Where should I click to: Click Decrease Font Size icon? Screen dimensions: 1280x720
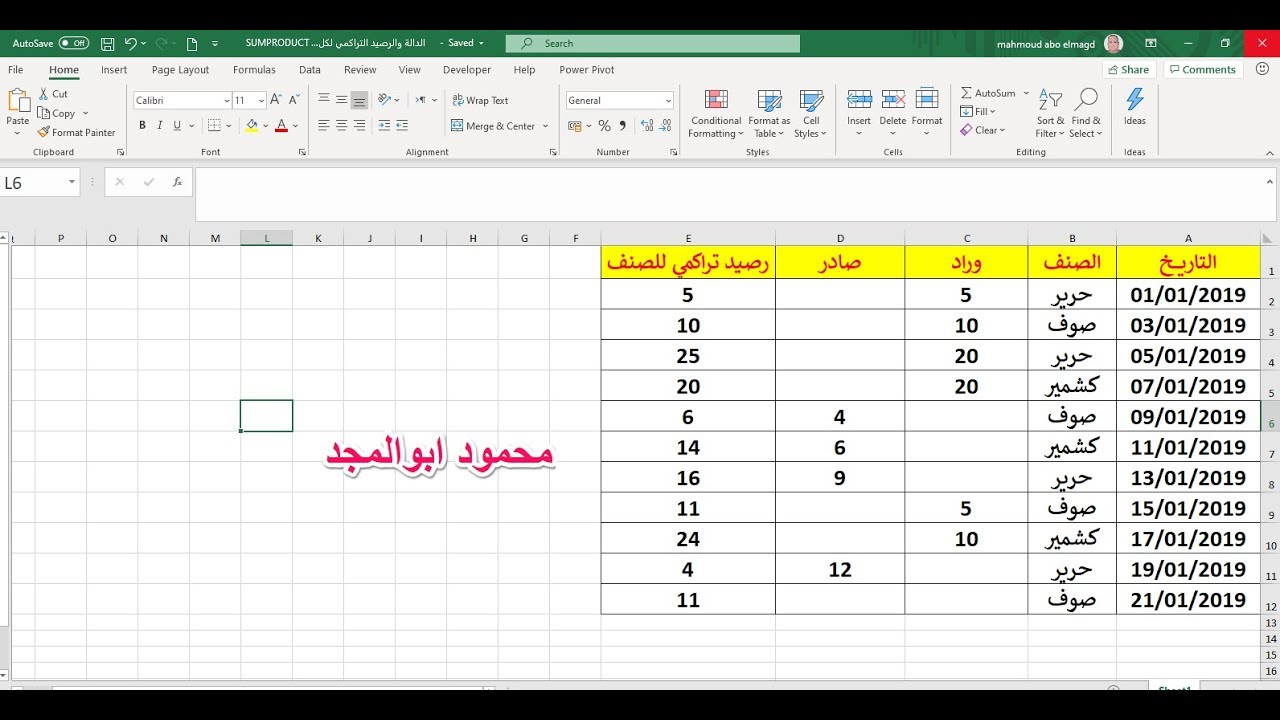(x=294, y=100)
